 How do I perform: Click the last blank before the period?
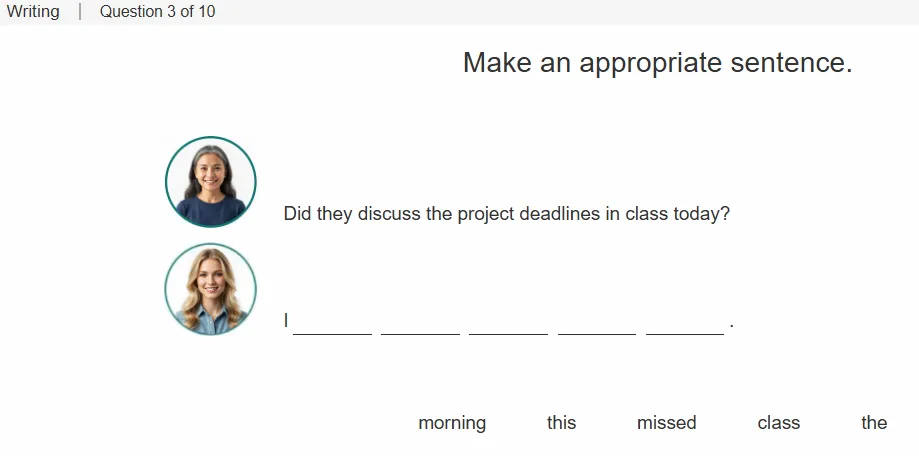pos(685,323)
